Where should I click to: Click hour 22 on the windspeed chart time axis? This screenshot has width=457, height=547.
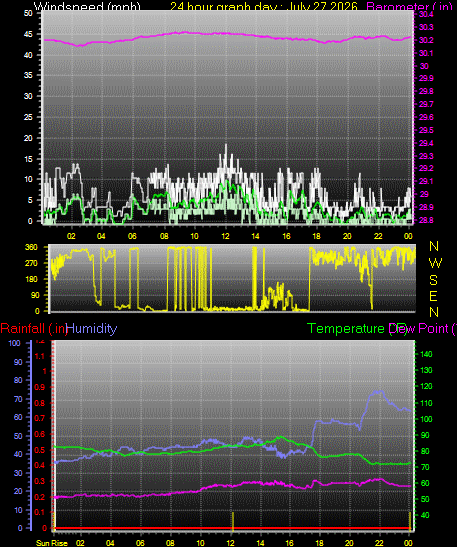pos(378,236)
